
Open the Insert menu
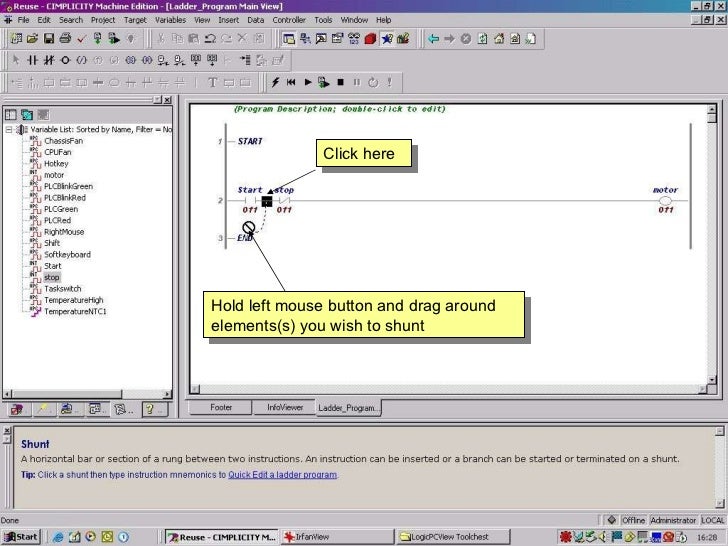pos(228,20)
